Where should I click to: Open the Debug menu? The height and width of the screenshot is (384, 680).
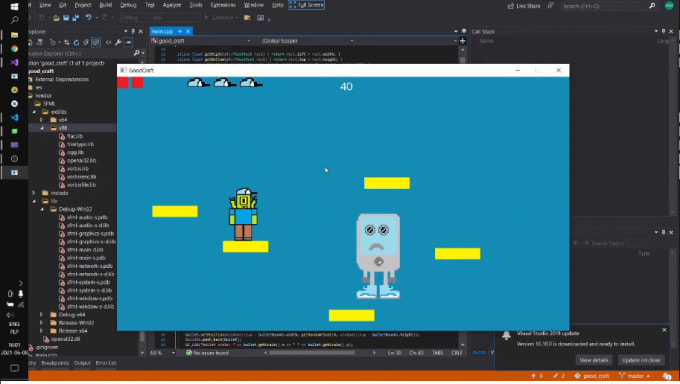[128, 5]
